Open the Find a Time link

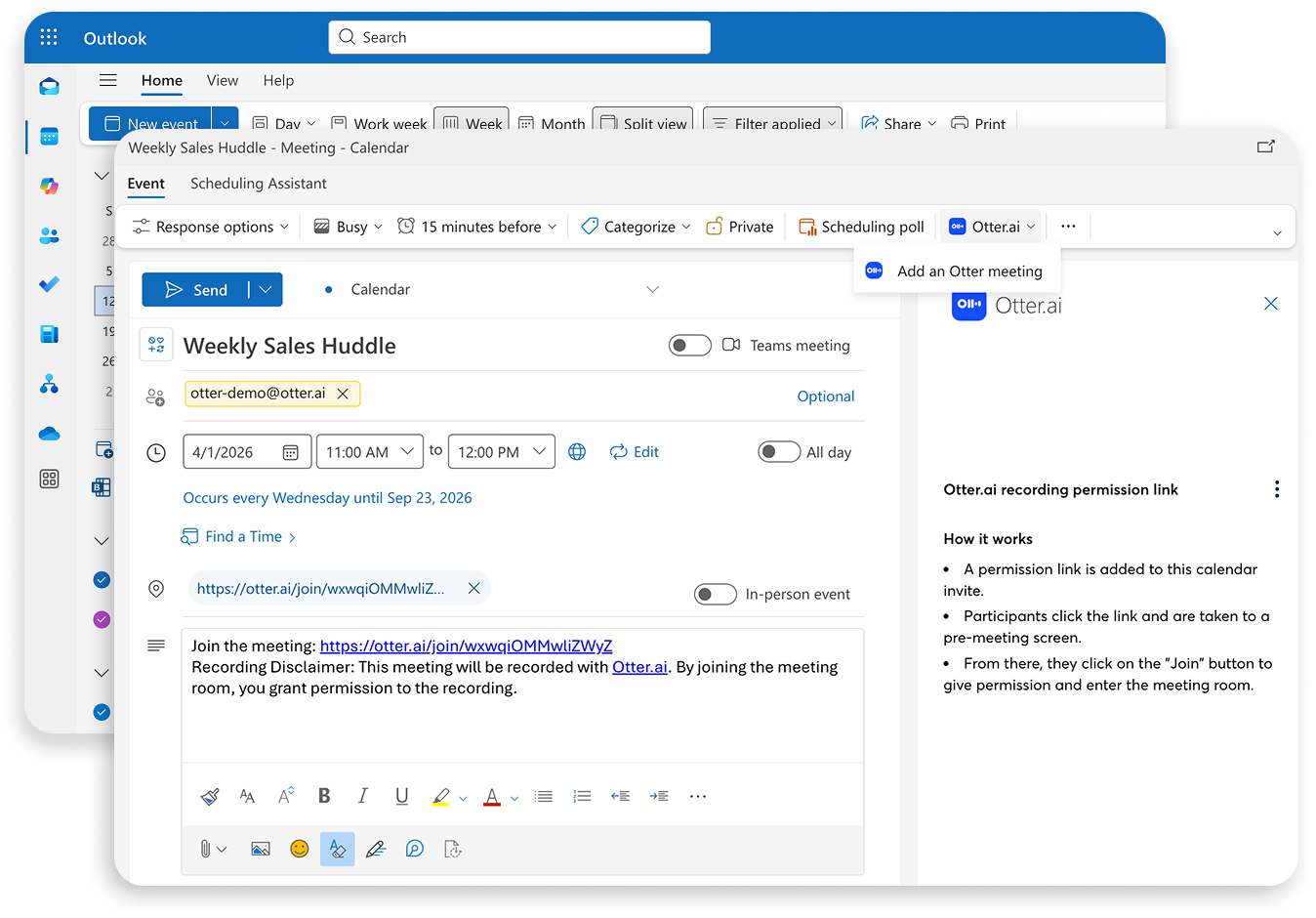click(x=243, y=536)
